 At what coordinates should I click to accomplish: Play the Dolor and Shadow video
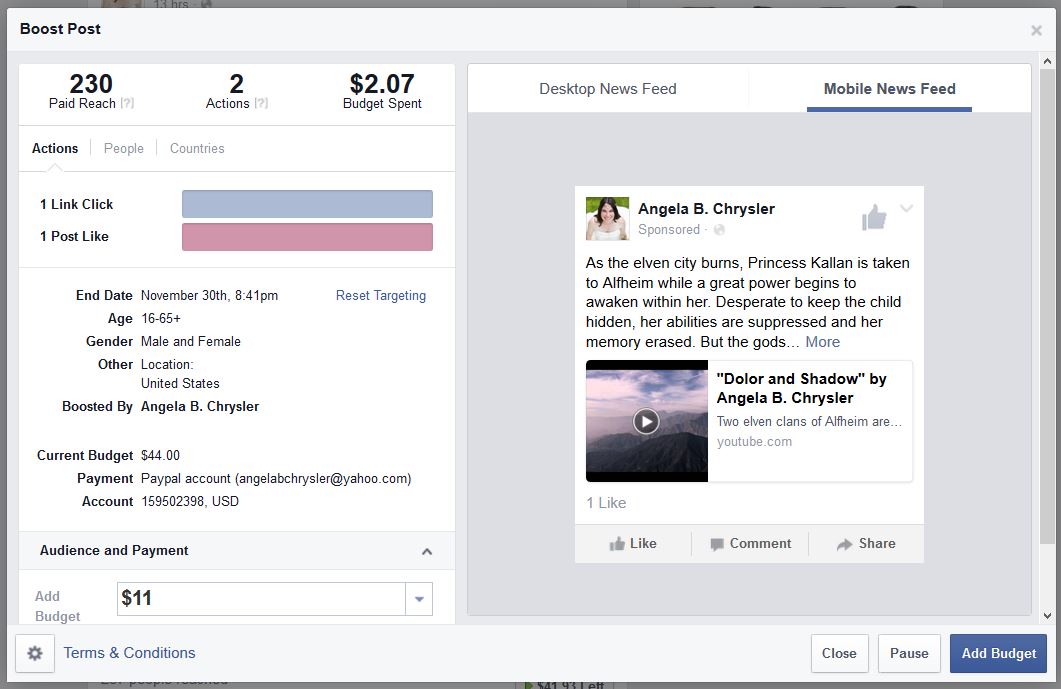[x=646, y=422]
